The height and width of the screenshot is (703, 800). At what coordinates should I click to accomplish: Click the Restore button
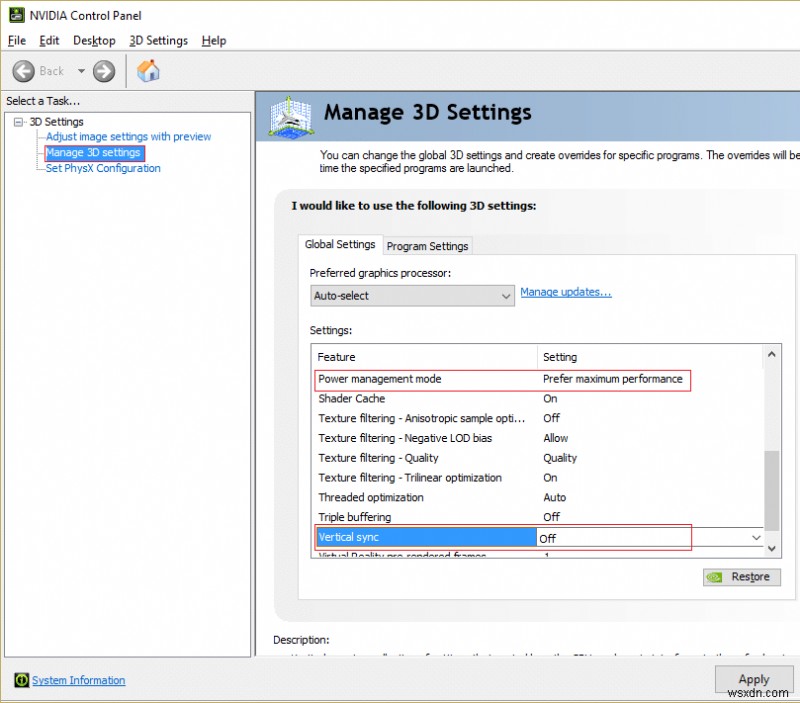pyautogui.click(x=741, y=577)
